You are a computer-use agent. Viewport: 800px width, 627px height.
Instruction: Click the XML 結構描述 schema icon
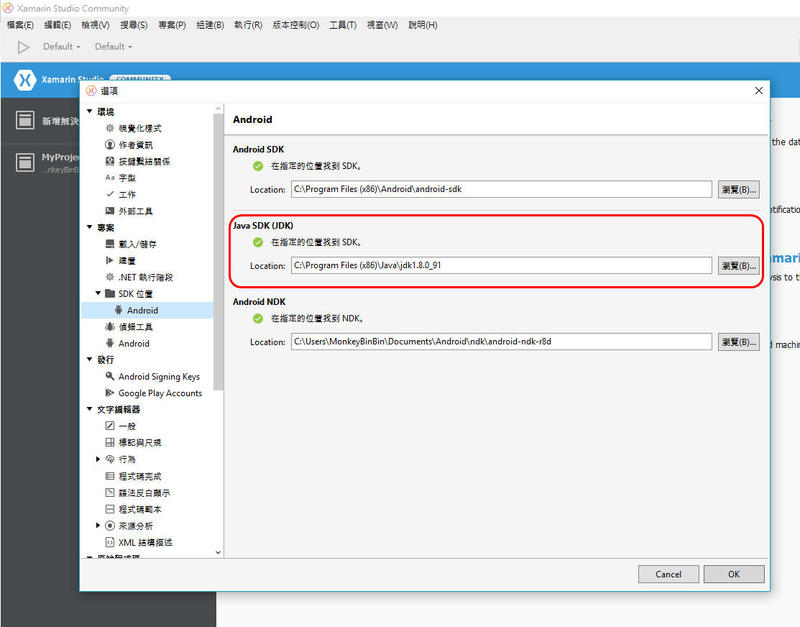coord(109,542)
